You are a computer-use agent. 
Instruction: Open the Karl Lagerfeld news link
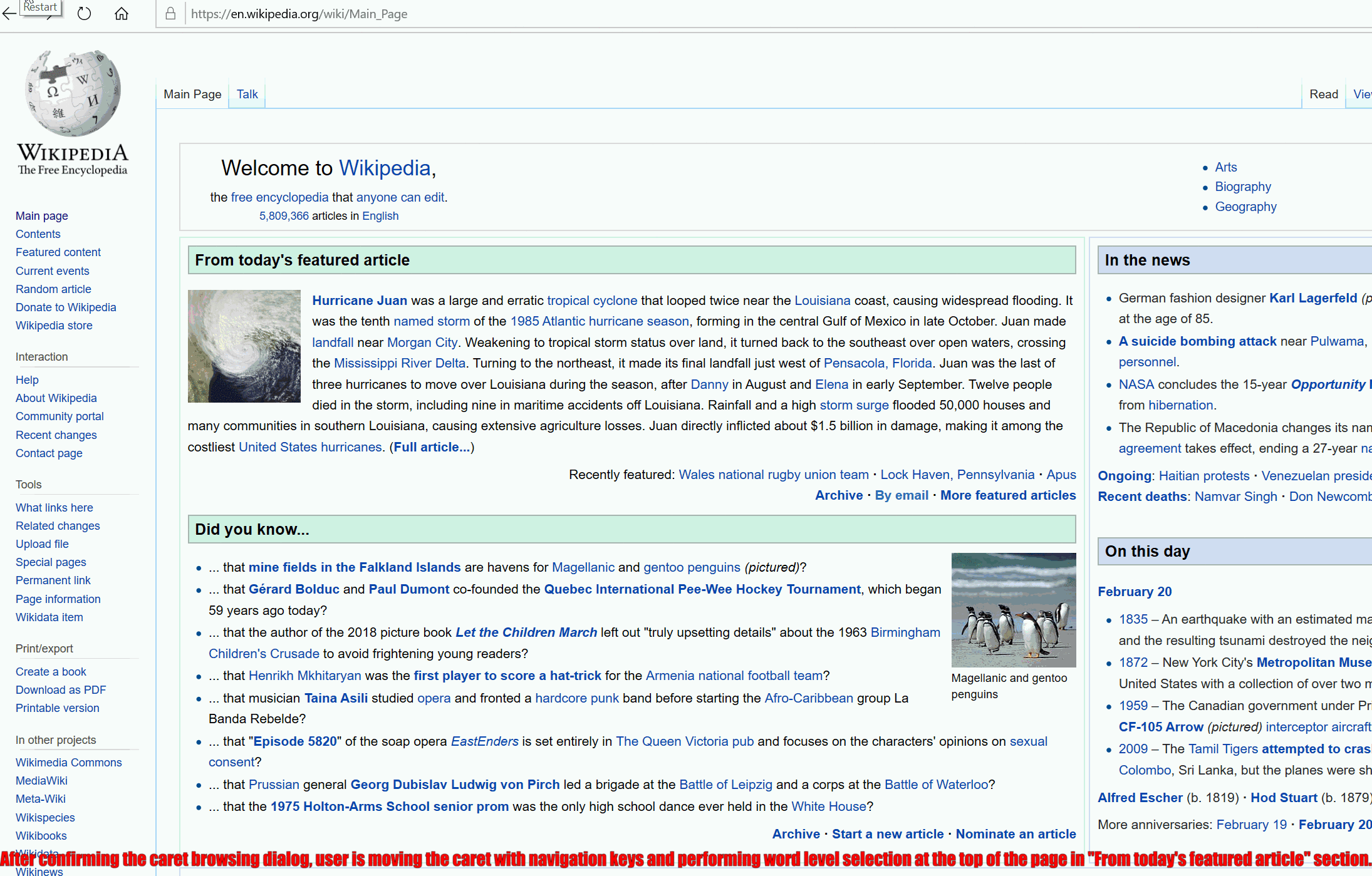point(1312,297)
